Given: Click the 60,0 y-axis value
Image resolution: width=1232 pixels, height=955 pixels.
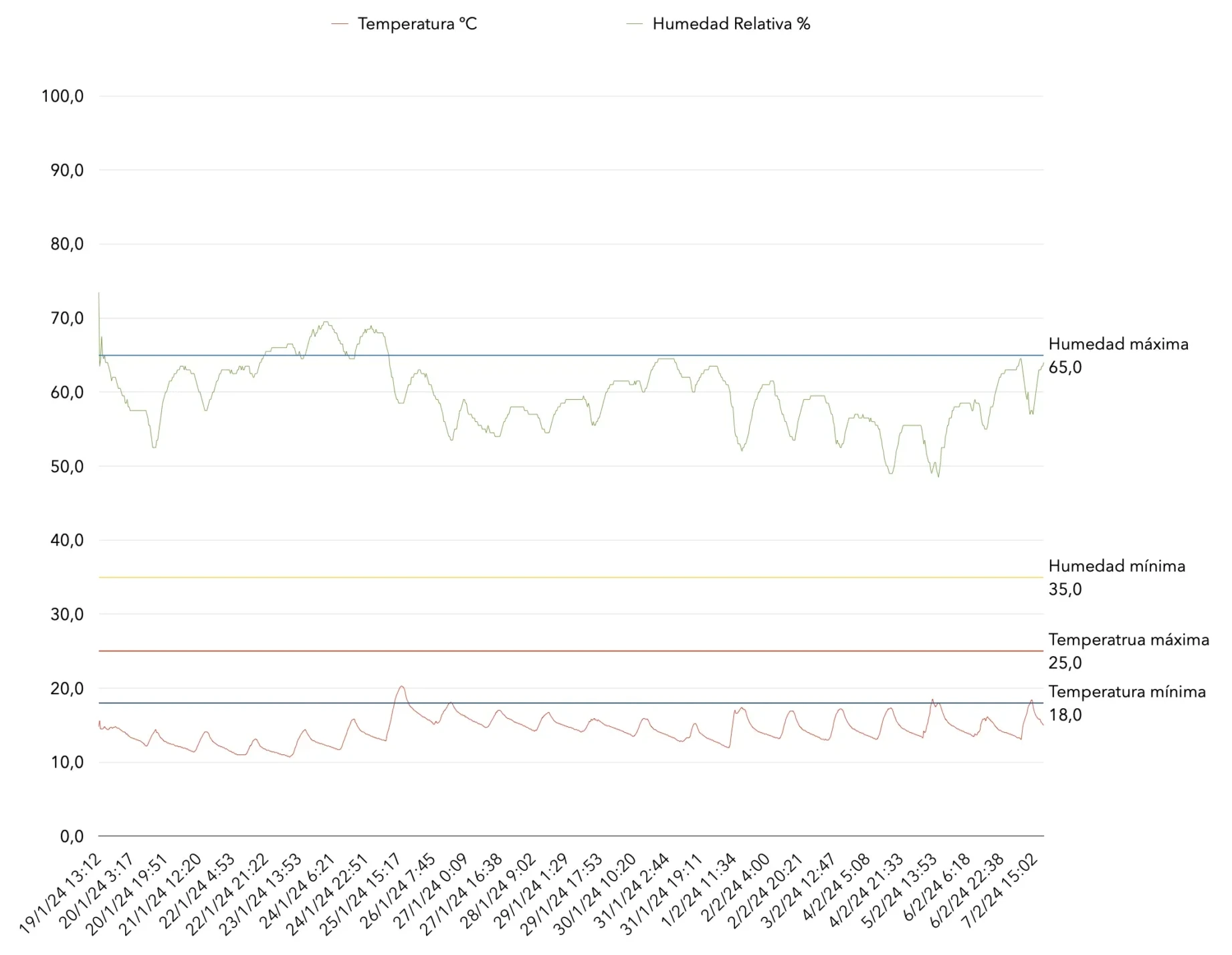Looking at the screenshot, I should tap(67, 393).
